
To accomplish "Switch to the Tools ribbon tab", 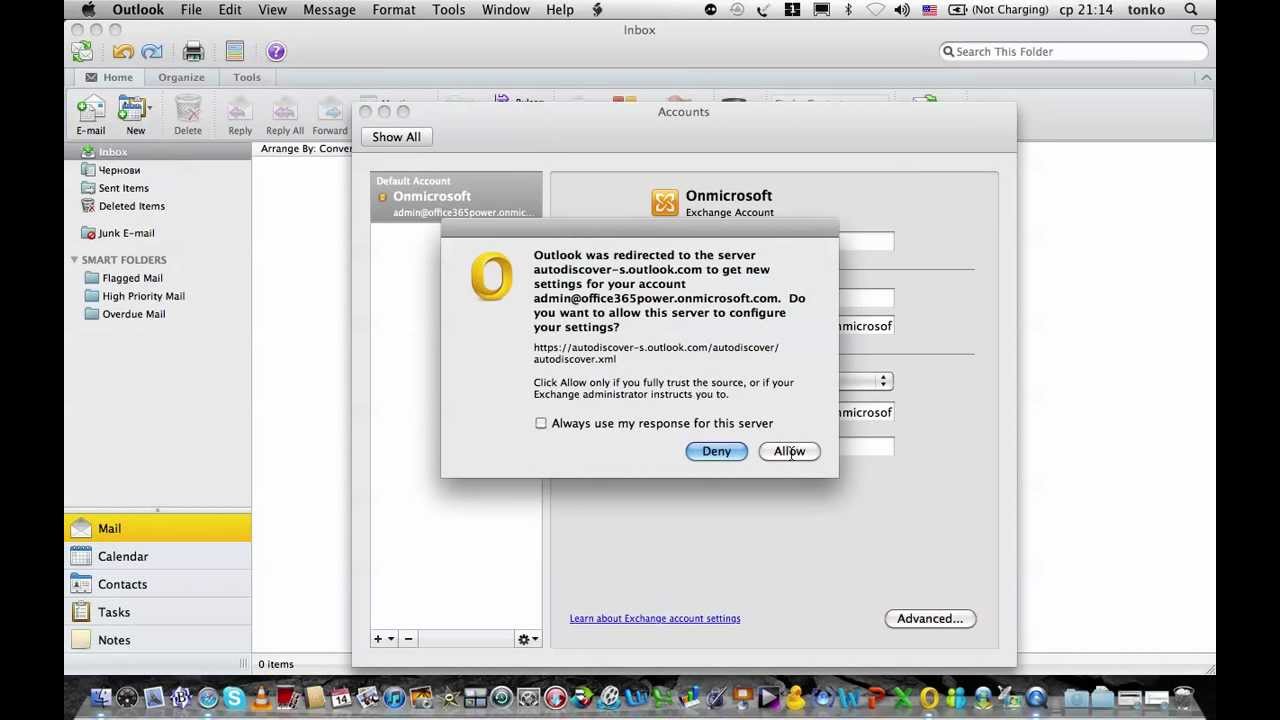I will point(247,77).
